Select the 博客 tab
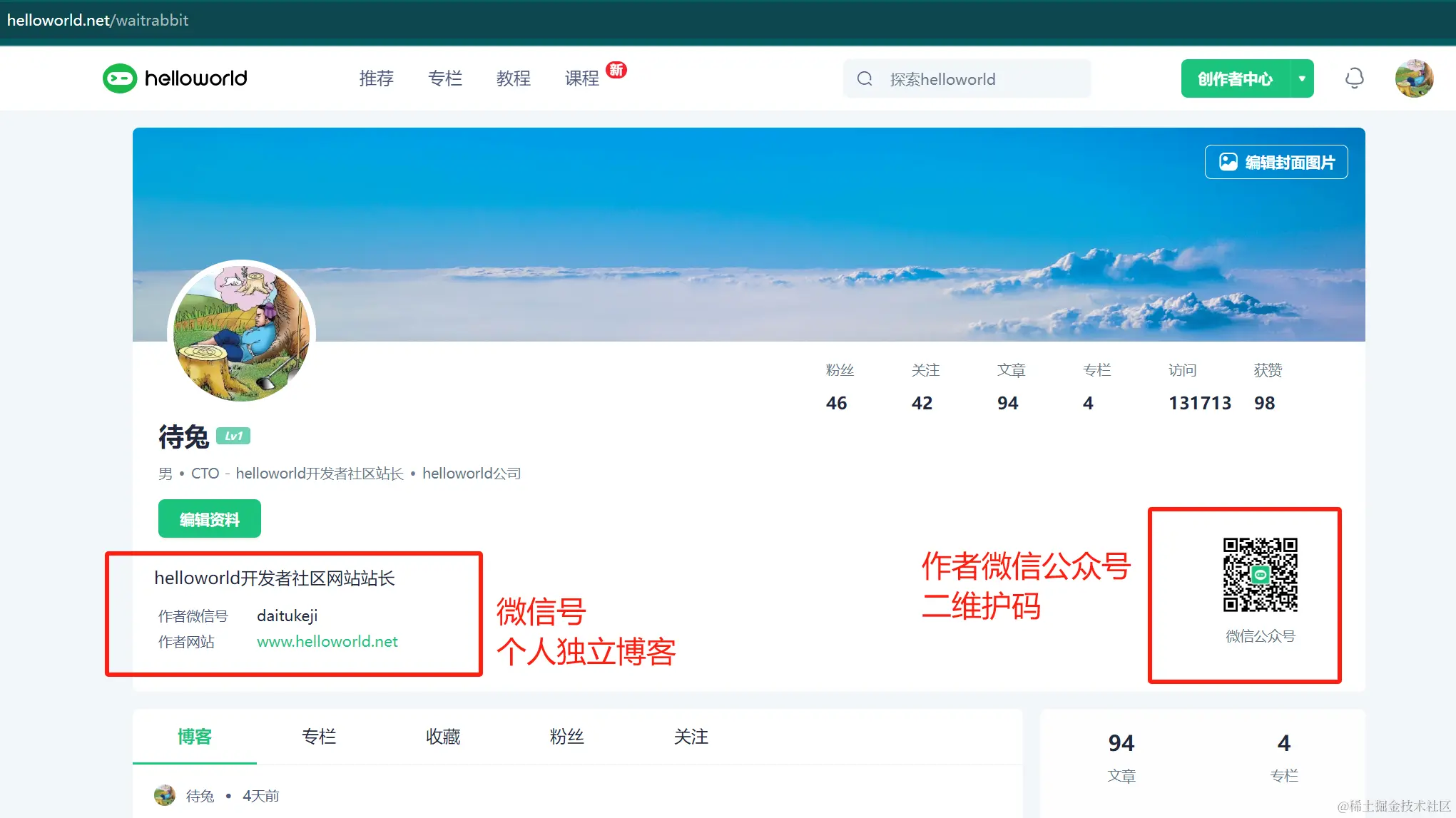 195,737
